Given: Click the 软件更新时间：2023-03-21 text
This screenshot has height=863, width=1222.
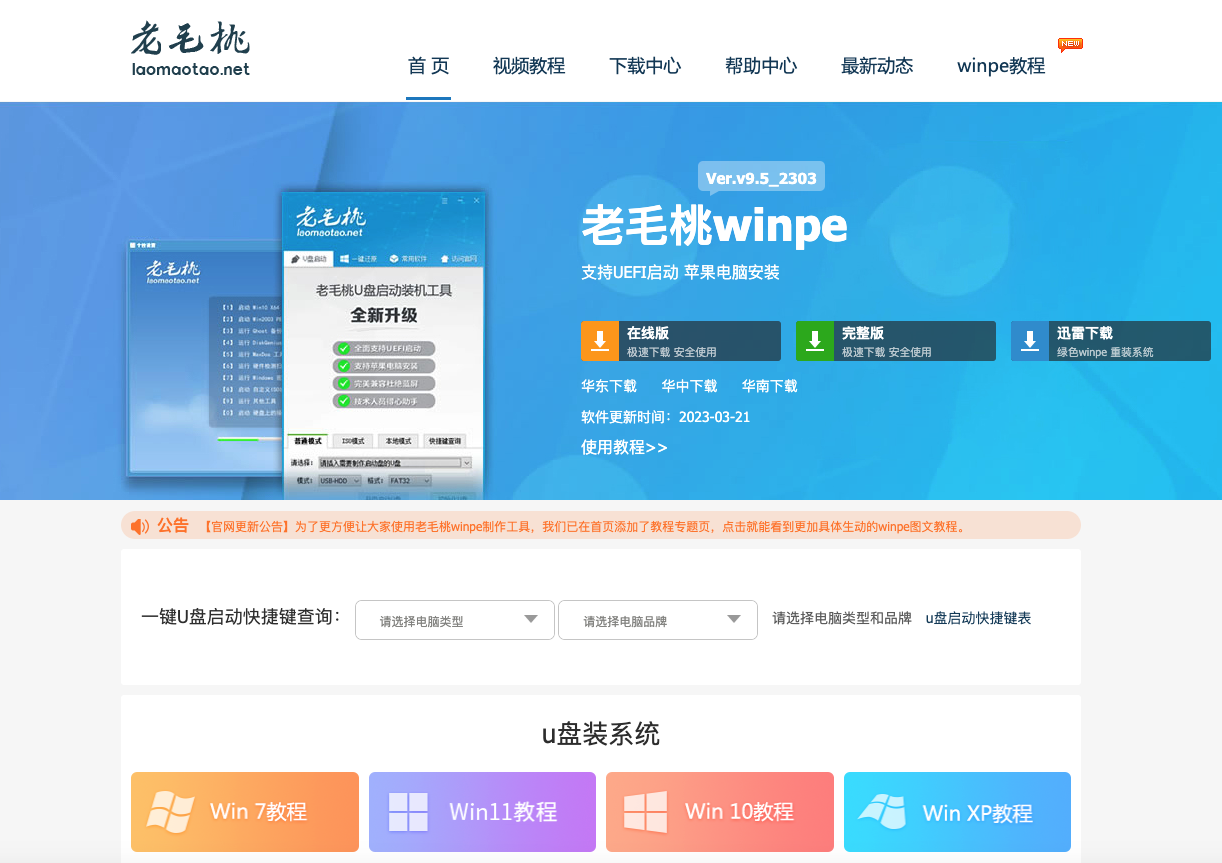Looking at the screenshot, I should pyautogui.click(x=665, y=417).
